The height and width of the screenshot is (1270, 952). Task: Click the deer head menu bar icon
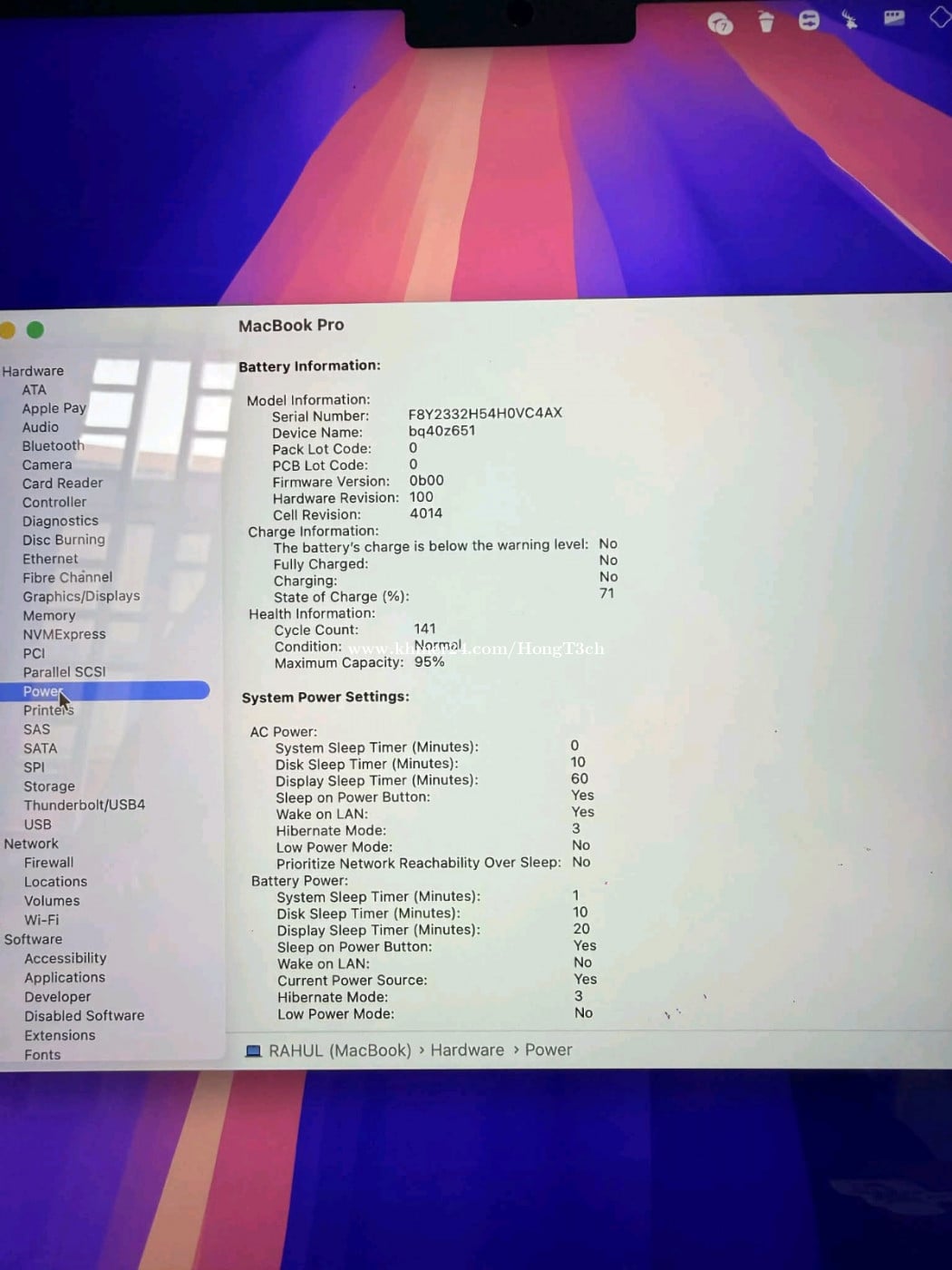[x=850, y=19]
